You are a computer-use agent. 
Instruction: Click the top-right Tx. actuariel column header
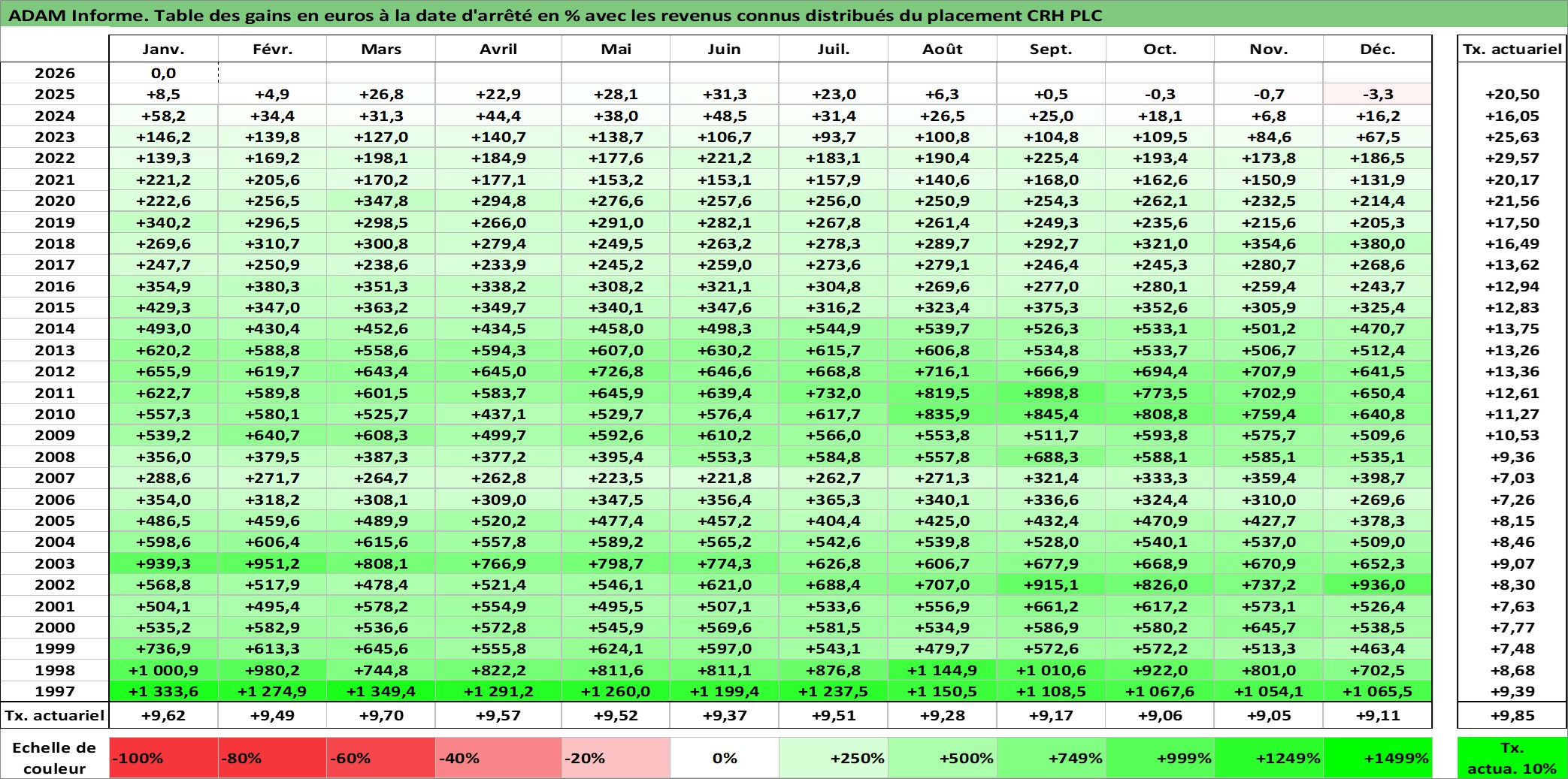click(x=1512, y=49)
